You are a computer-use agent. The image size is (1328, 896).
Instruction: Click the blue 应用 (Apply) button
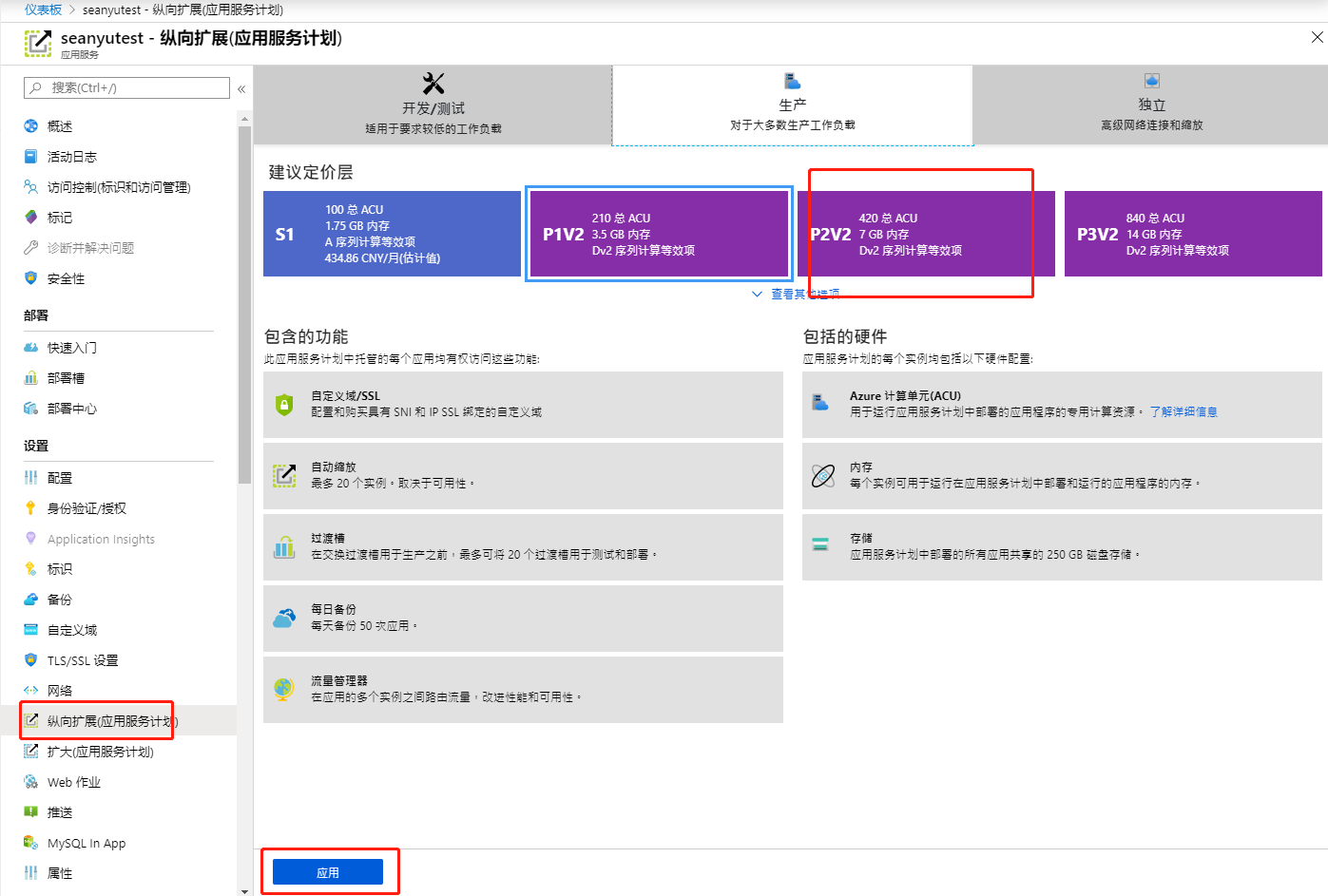330,870
